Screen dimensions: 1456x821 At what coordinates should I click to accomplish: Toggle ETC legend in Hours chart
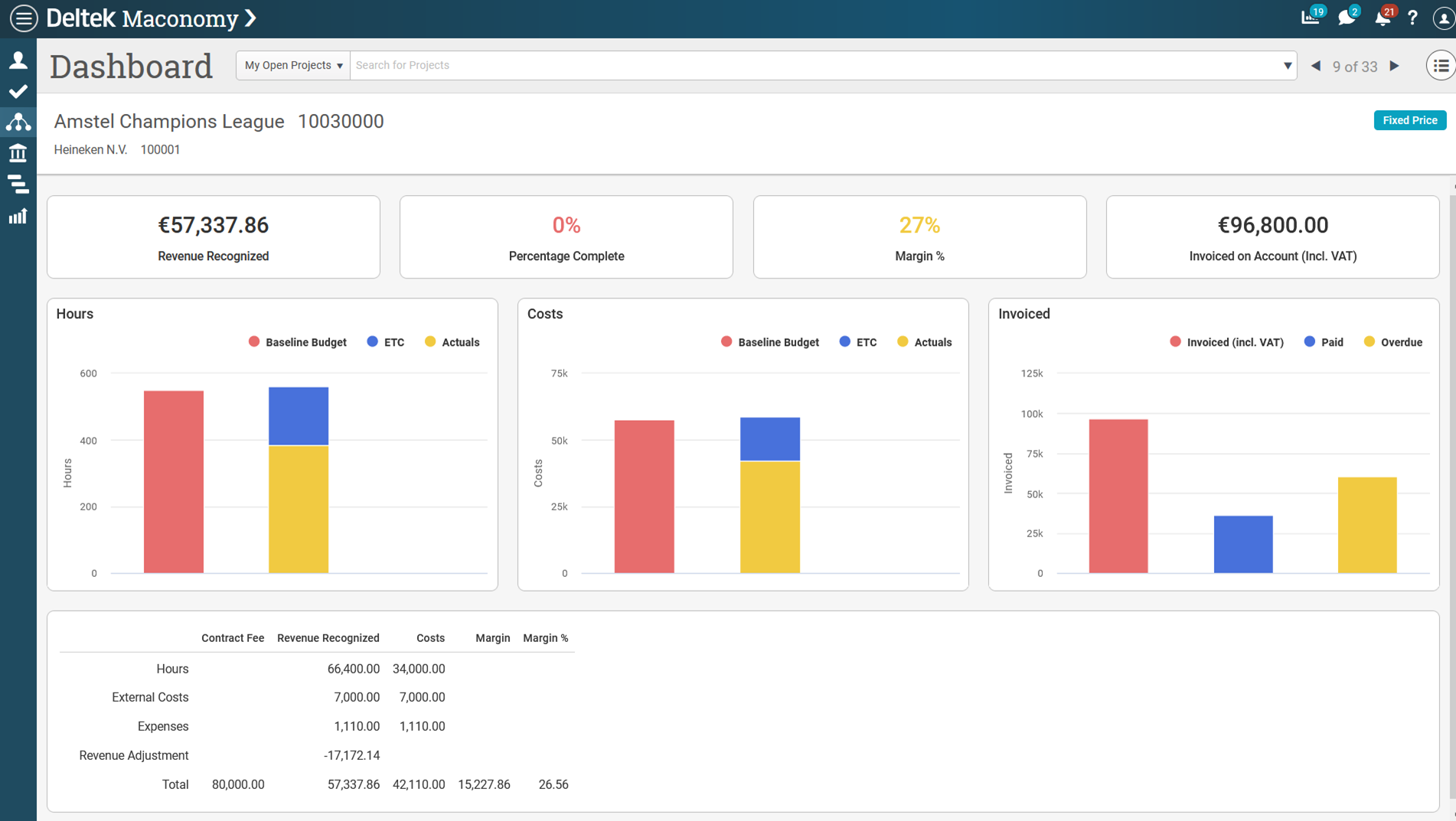click(386, 342)
